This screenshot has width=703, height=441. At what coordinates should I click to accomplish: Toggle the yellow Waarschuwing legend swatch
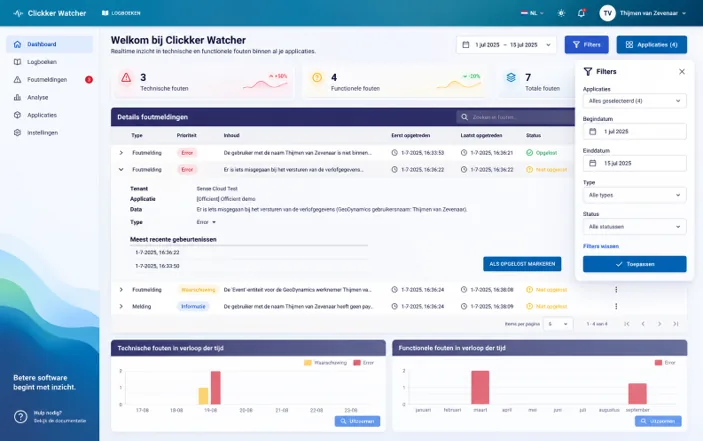click(x=308, y=363)
